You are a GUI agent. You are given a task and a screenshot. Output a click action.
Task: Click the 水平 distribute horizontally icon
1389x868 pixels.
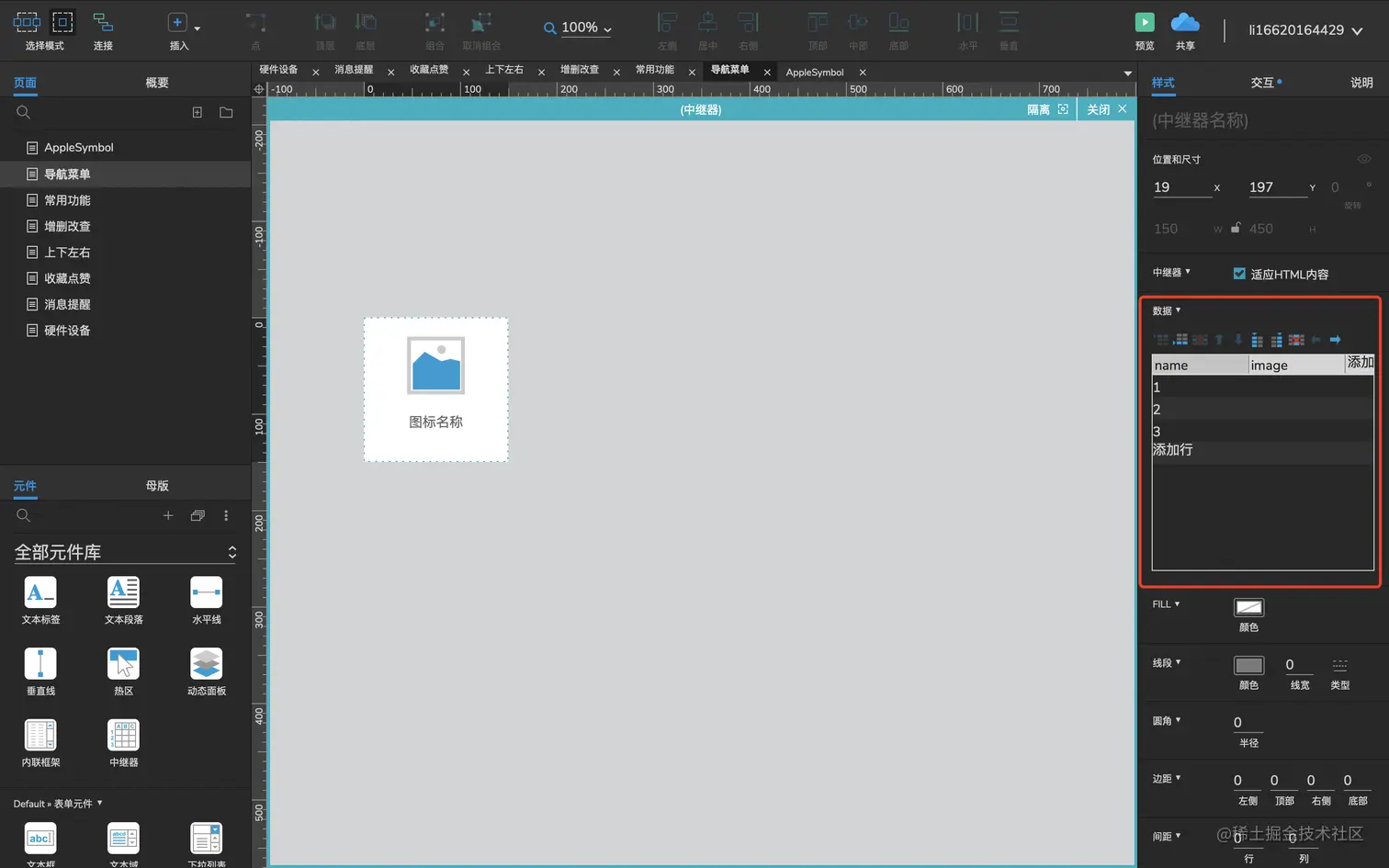[x=968, y=22]
